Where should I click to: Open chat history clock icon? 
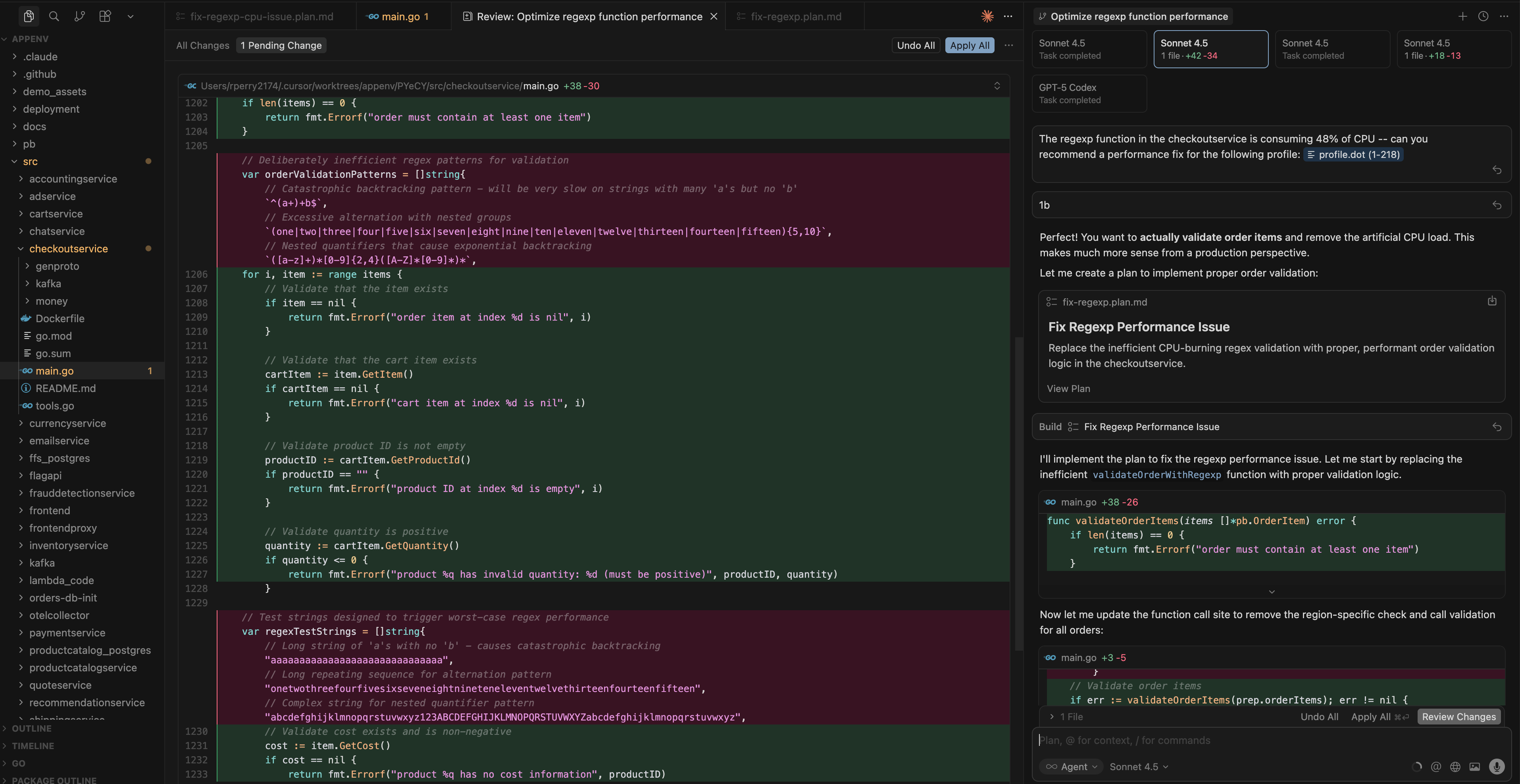pos(1483,17)
